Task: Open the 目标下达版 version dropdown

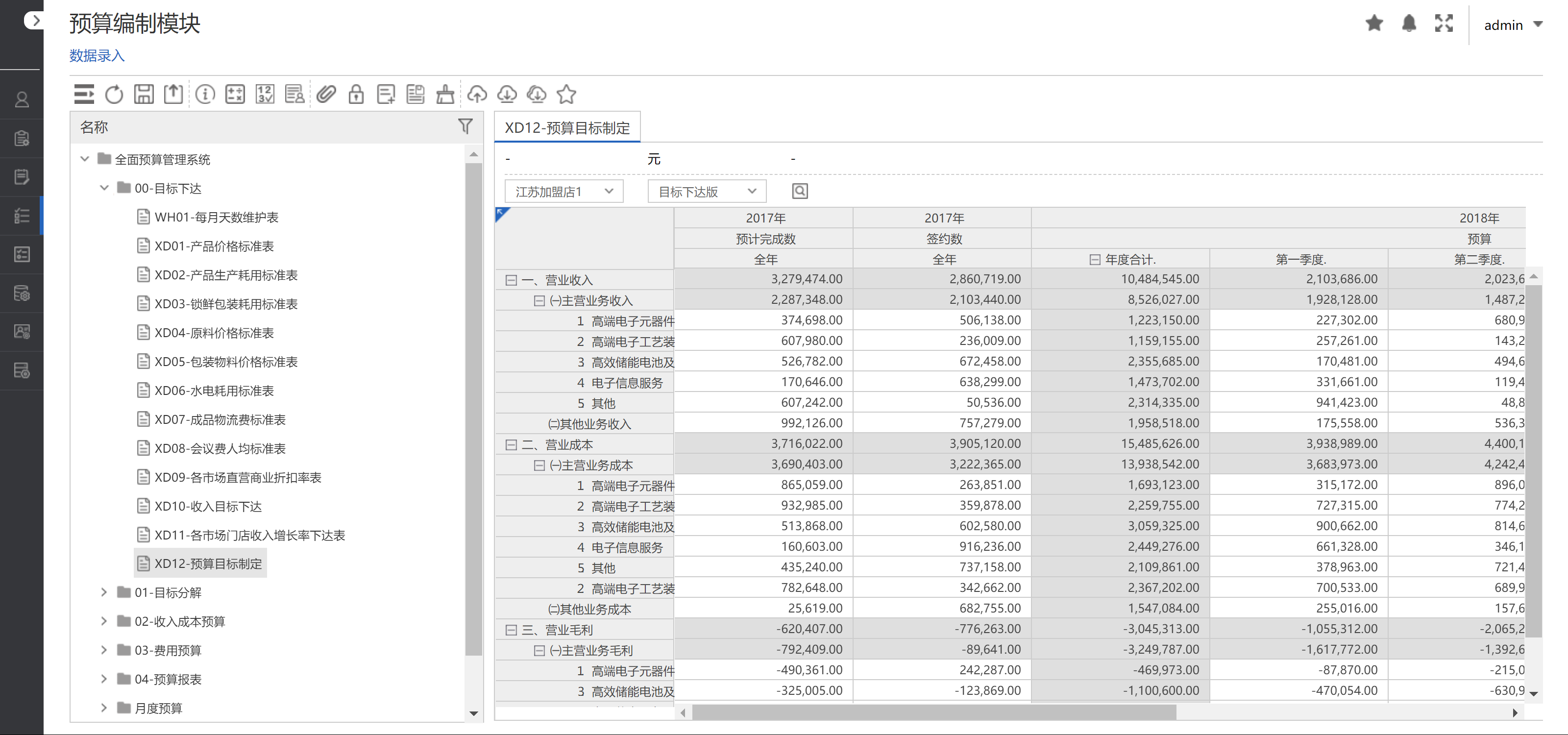Action: [706, 192]
